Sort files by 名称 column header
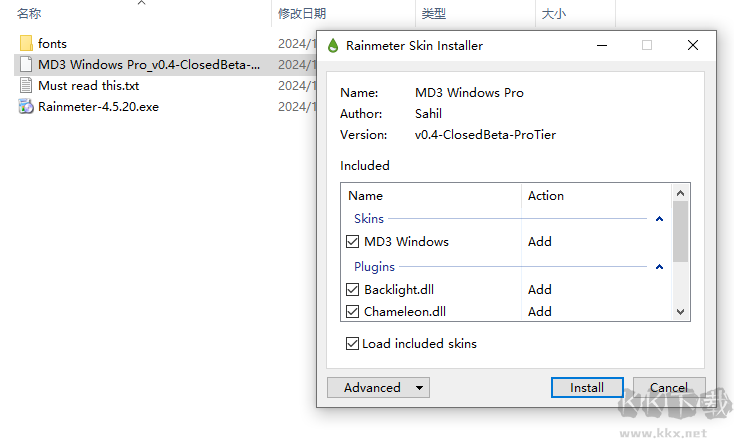The height and width of the screenshot is (440, 734). click(x=29, y=14)
